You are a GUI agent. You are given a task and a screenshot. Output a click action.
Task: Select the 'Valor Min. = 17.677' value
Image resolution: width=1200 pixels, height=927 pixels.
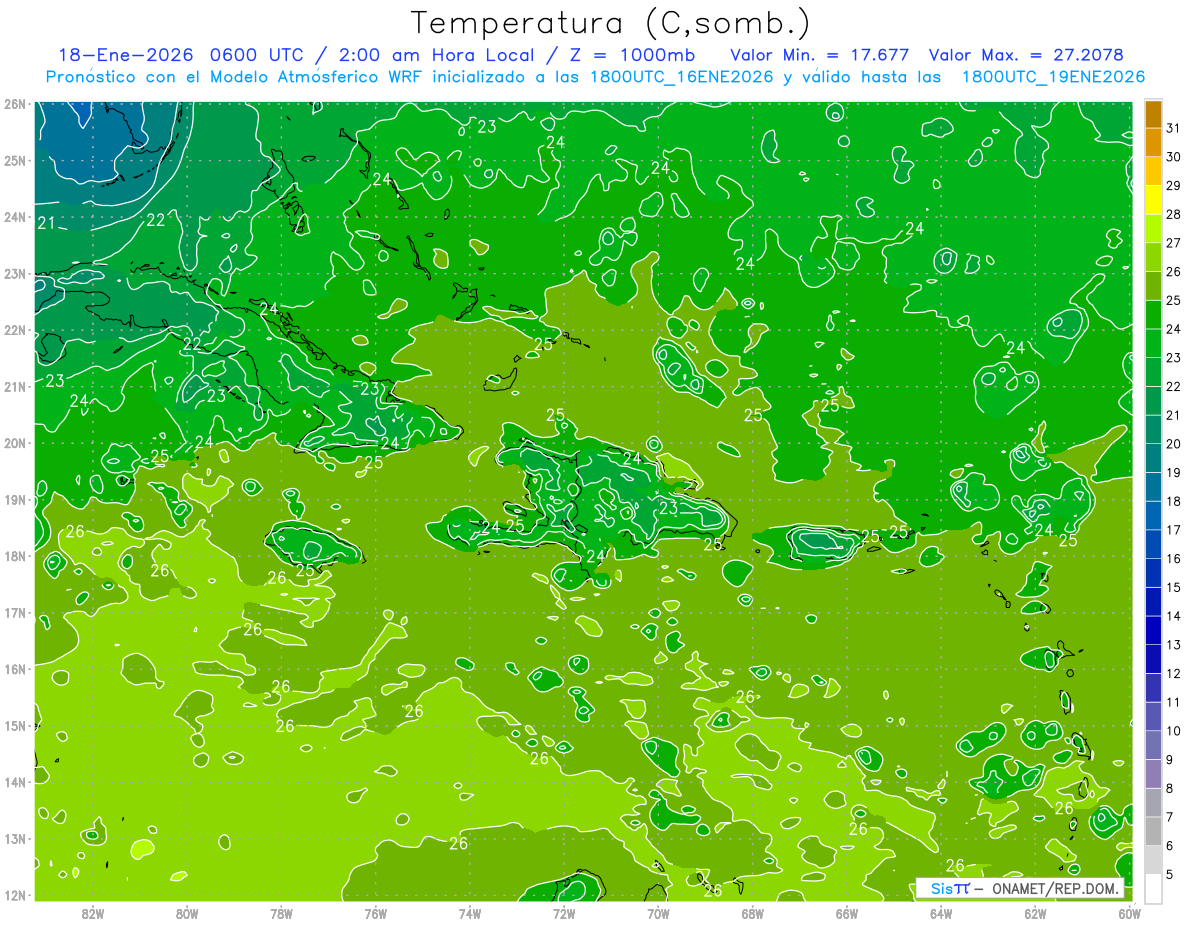[820, 55]
